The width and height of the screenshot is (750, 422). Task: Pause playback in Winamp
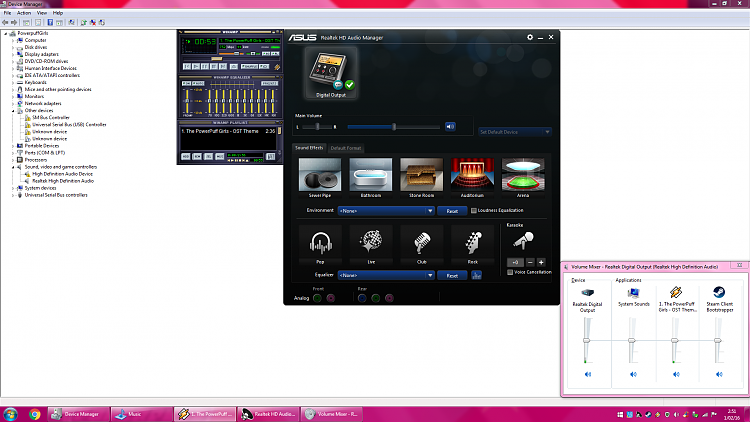click(x=205, y=66)
